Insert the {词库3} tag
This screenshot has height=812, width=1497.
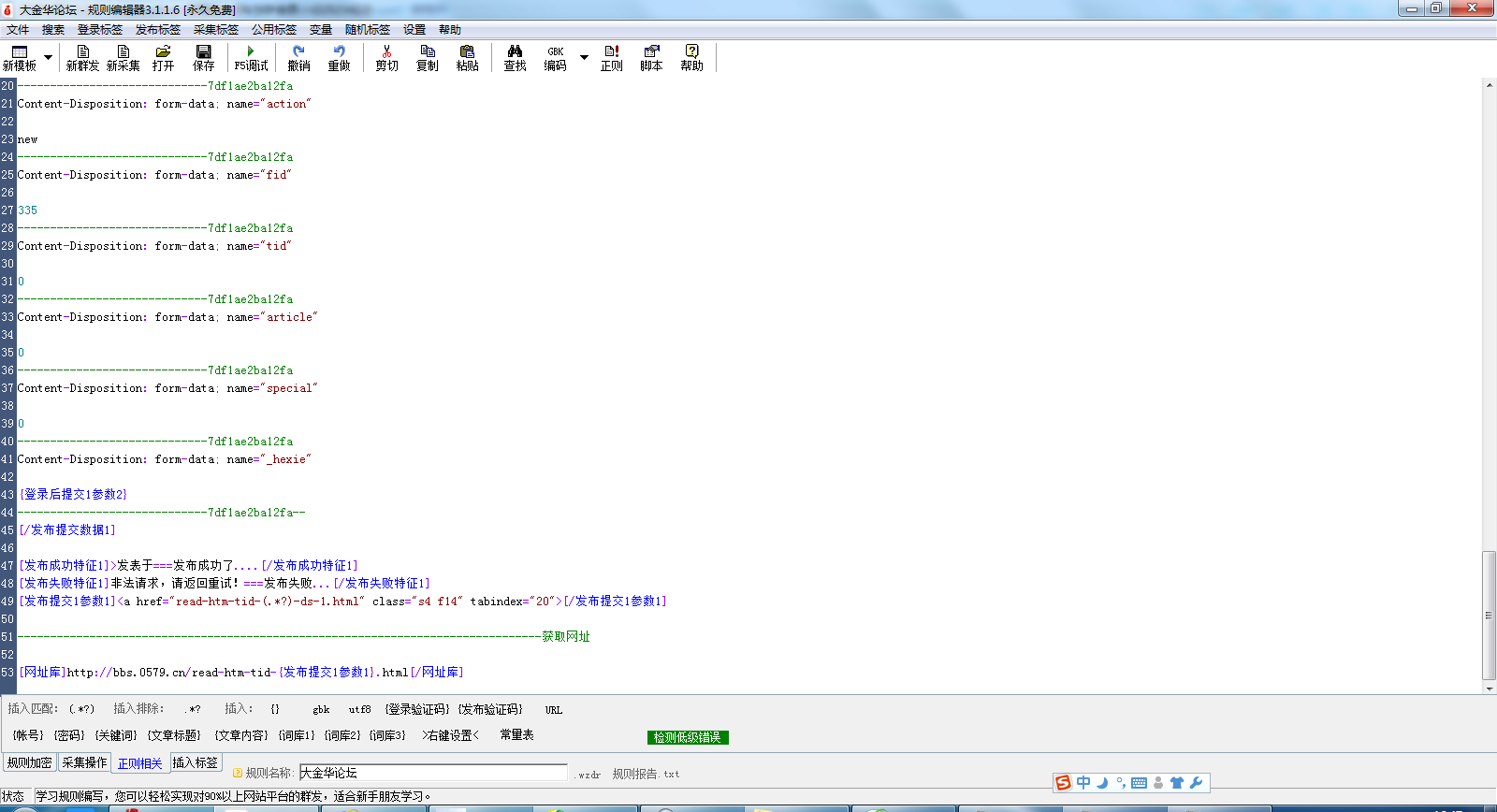pyautogui.click(x=387, y=735)
